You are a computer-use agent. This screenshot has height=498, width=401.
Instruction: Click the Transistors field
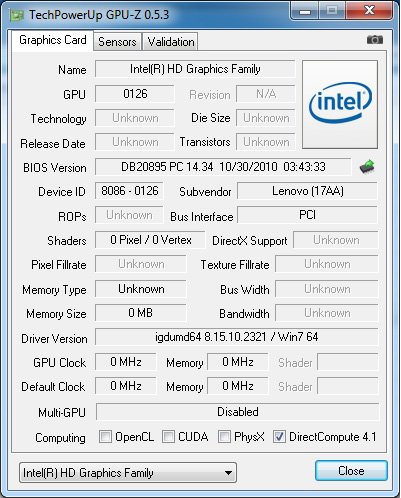tap(266, 142)
